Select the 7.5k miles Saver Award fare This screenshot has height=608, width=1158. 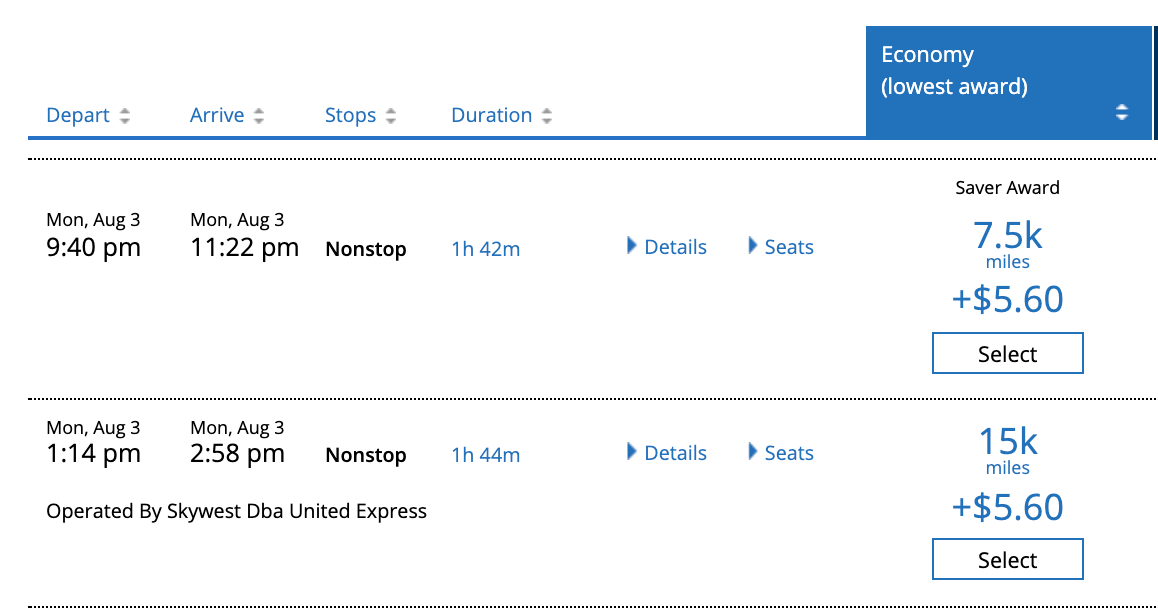(x=1007, y=354)
